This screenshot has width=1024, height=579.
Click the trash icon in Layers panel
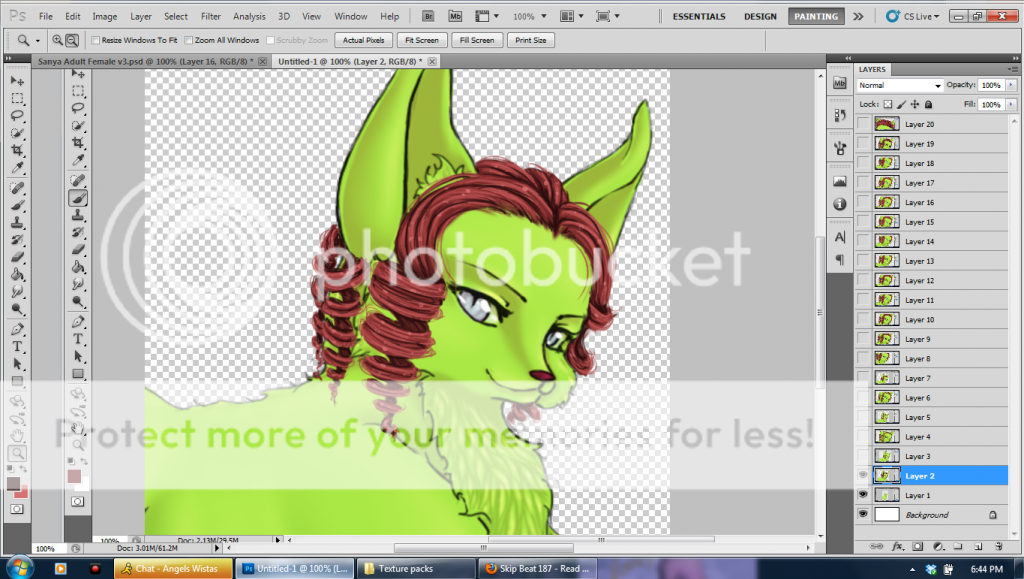[x=997, y=546]
